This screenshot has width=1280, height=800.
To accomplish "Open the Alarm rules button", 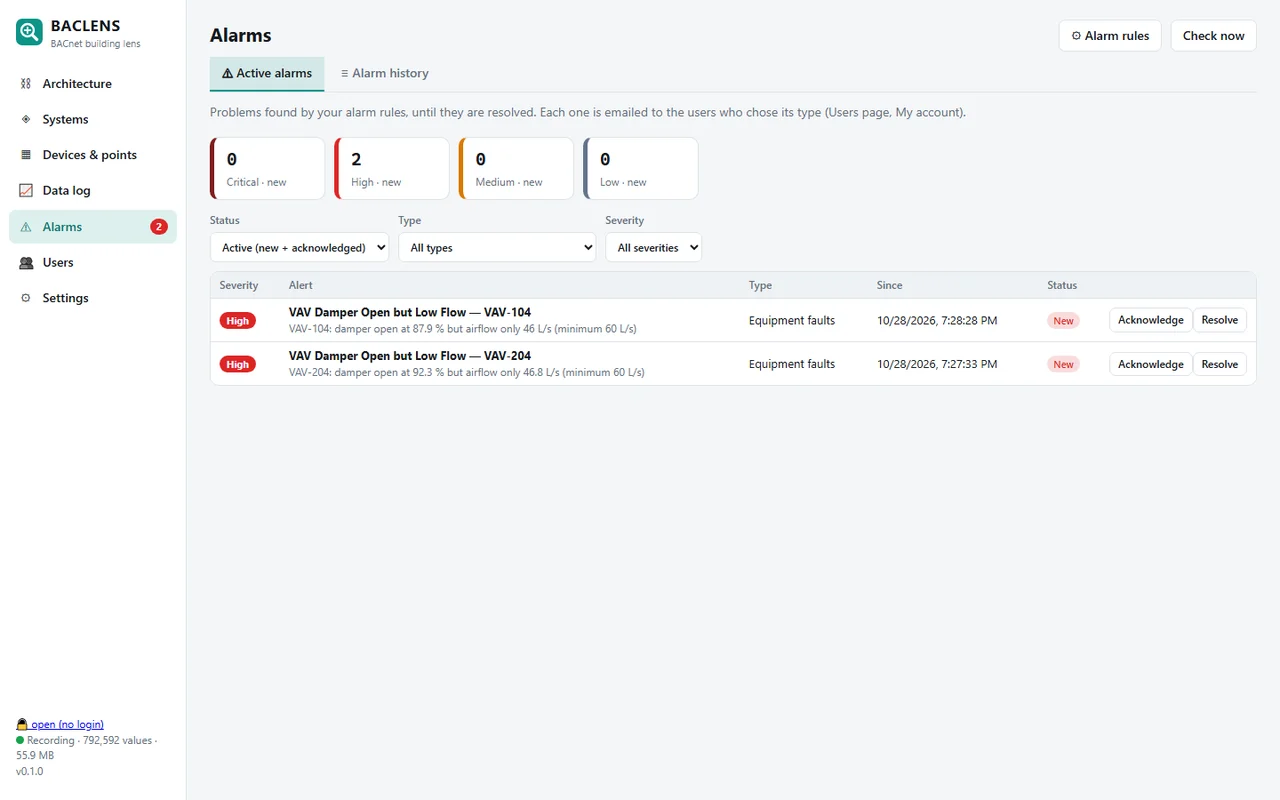I will click(1110, 35).
